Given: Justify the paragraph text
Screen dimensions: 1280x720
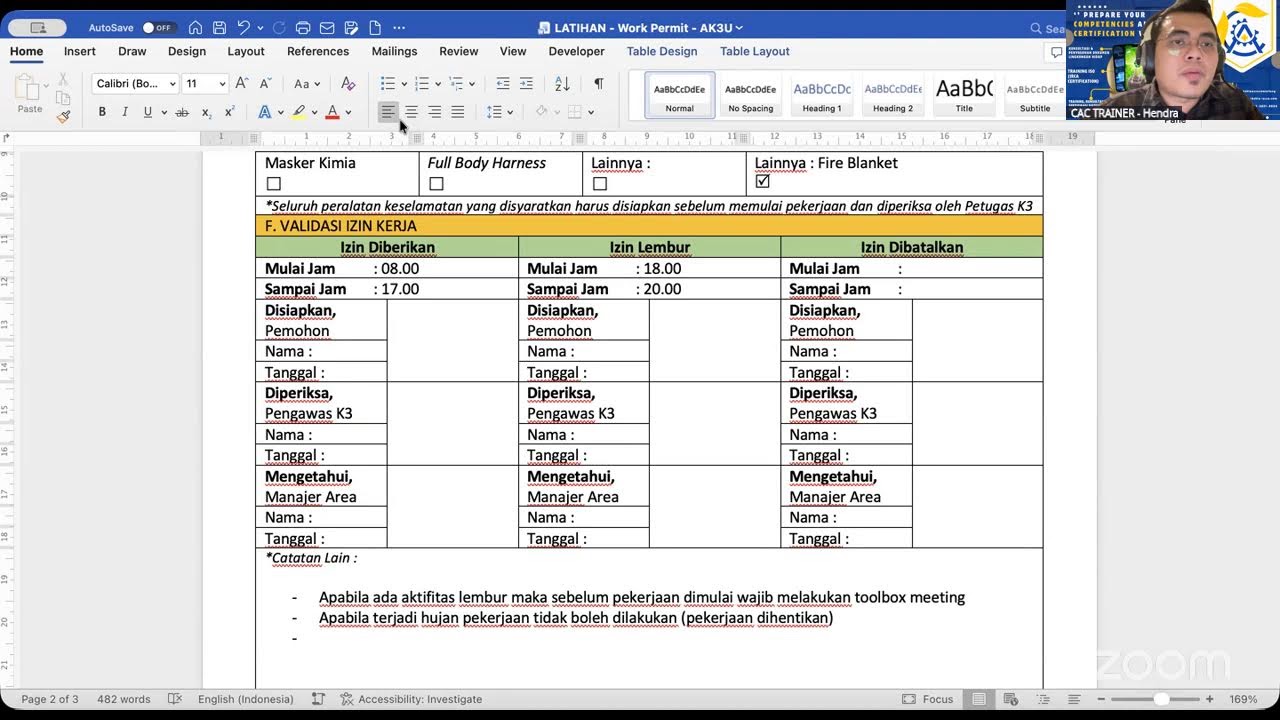Looking at the screenshot, I should click(457, 112).
